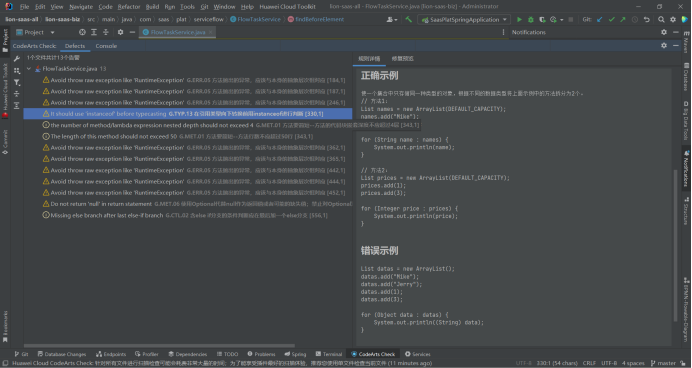The height and width of the screenshot is (368, 692).
Task: Click the '4 spaces' indent in status bar
Action: (633, 363)
